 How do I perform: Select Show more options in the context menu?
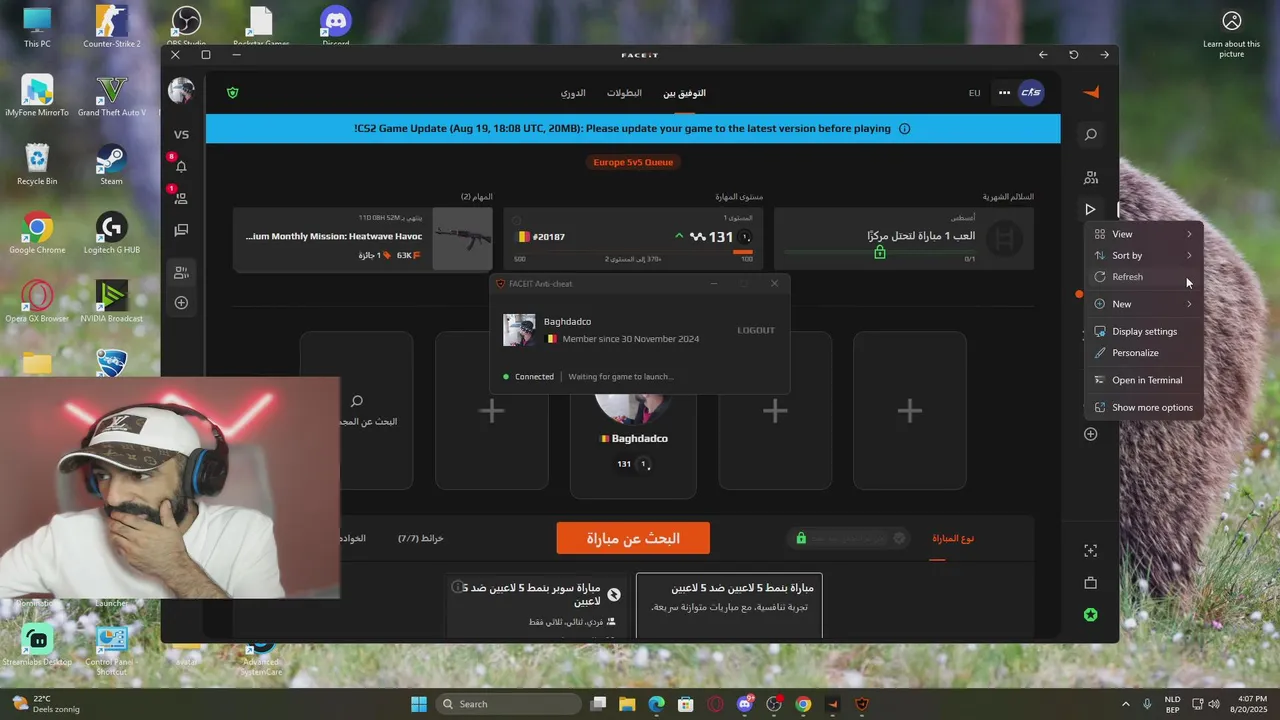[x=1143, y=407]
